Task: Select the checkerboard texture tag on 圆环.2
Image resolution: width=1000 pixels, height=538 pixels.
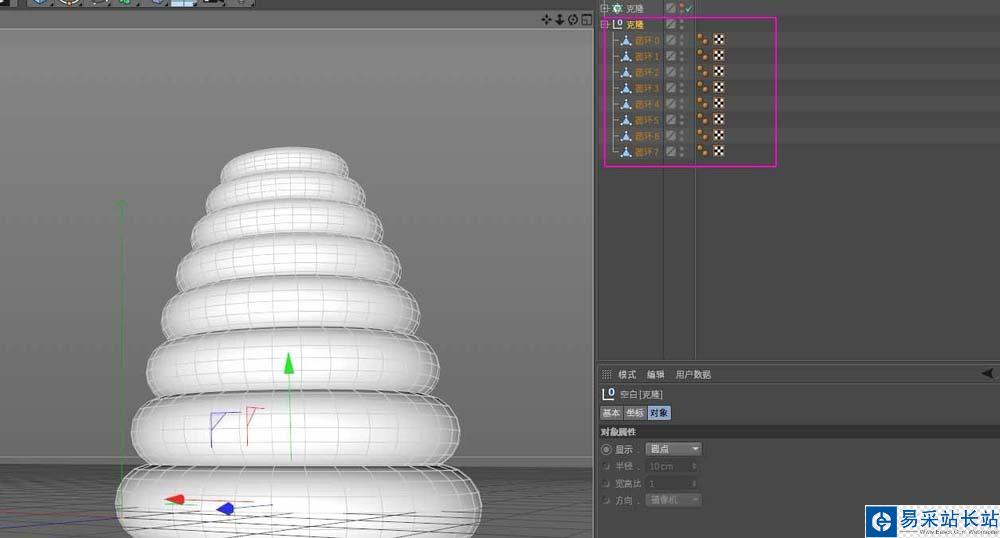Action: (x=719, y=71)
